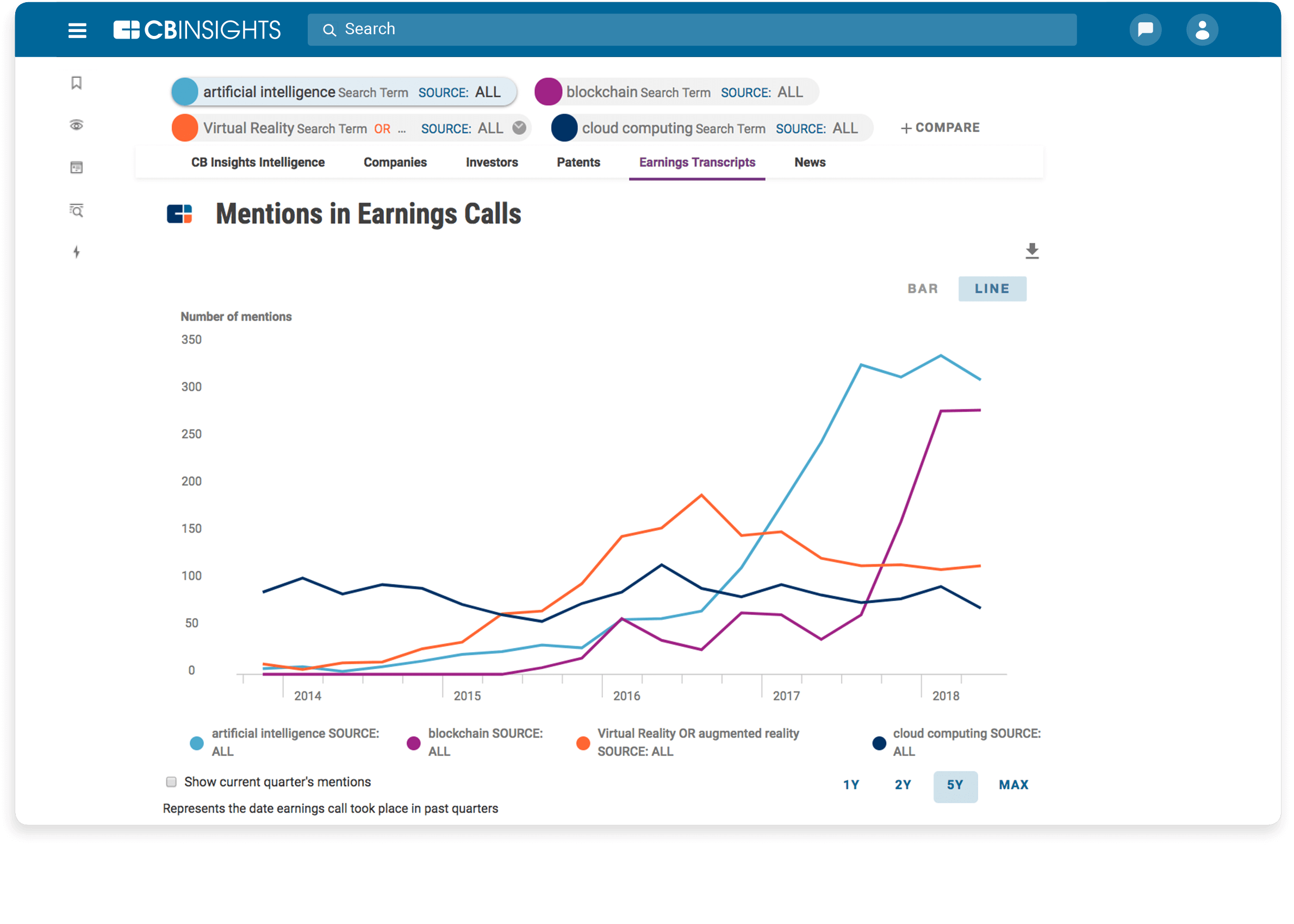Set time range to 1Y
This screenshot has width=1294, height=924.
pos(851,785)
